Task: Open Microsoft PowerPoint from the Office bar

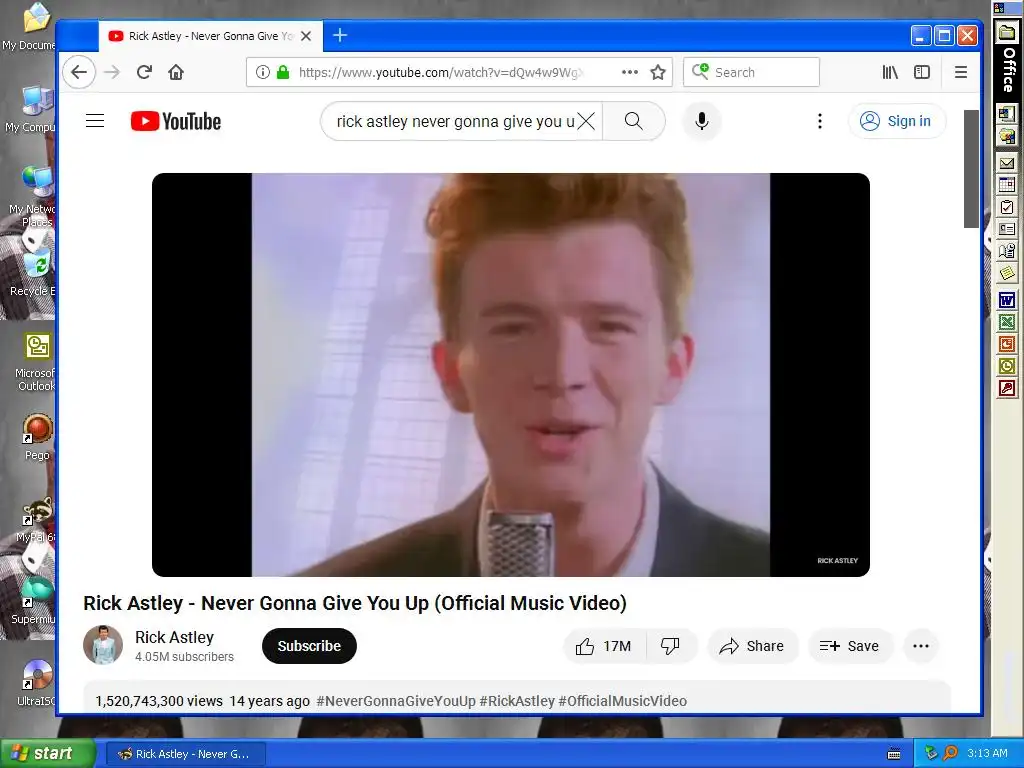Action: click(1007, 344)
